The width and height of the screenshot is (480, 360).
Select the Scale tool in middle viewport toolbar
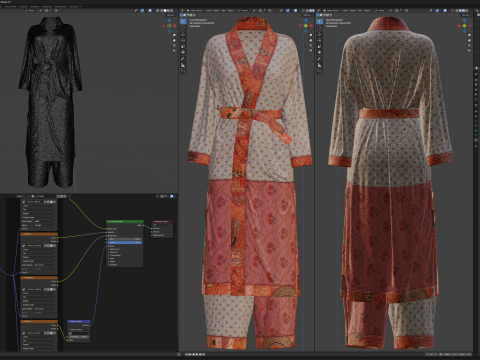pos(183,46)
